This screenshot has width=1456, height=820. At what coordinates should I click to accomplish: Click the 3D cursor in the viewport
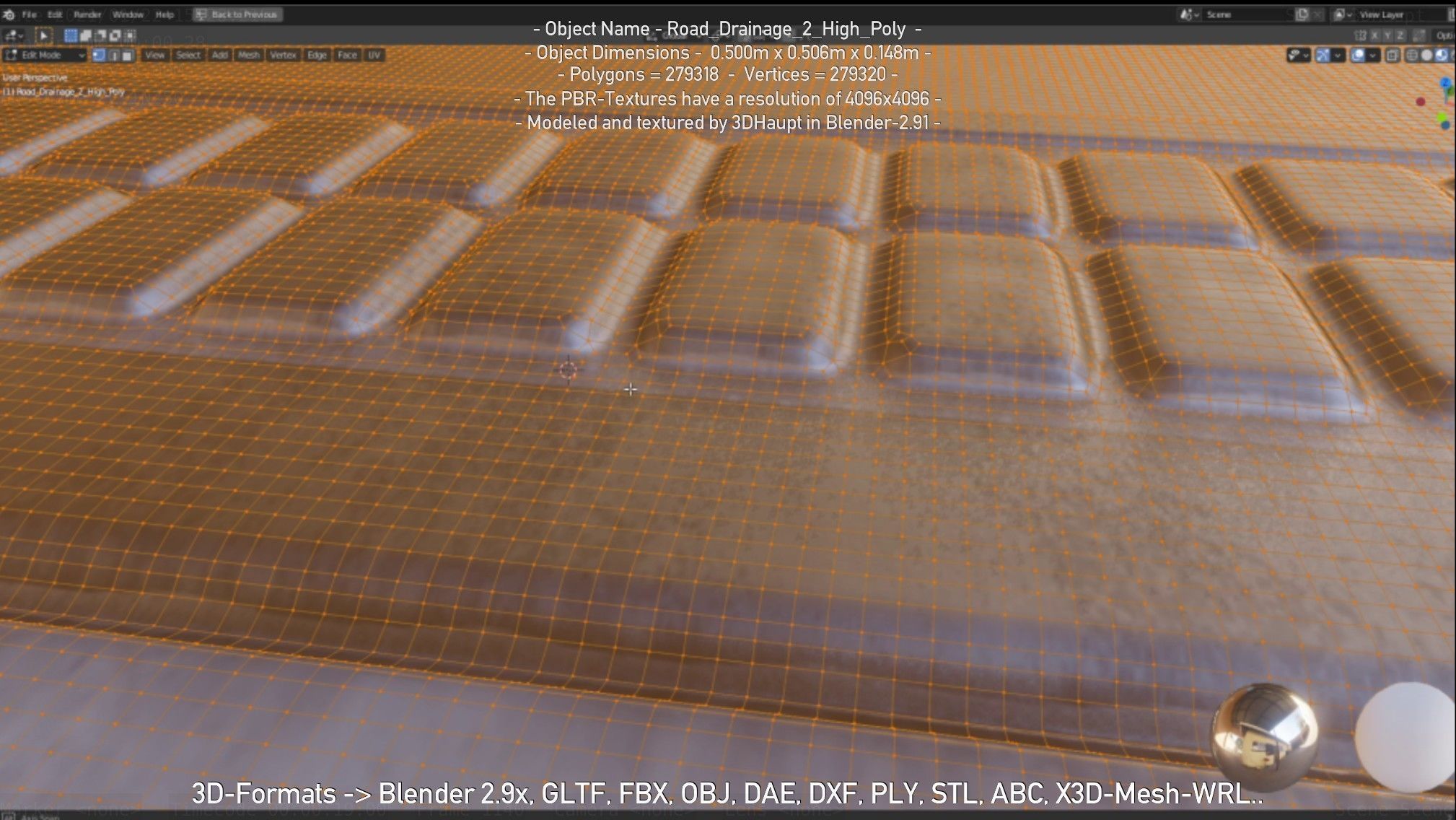point(569,370)
